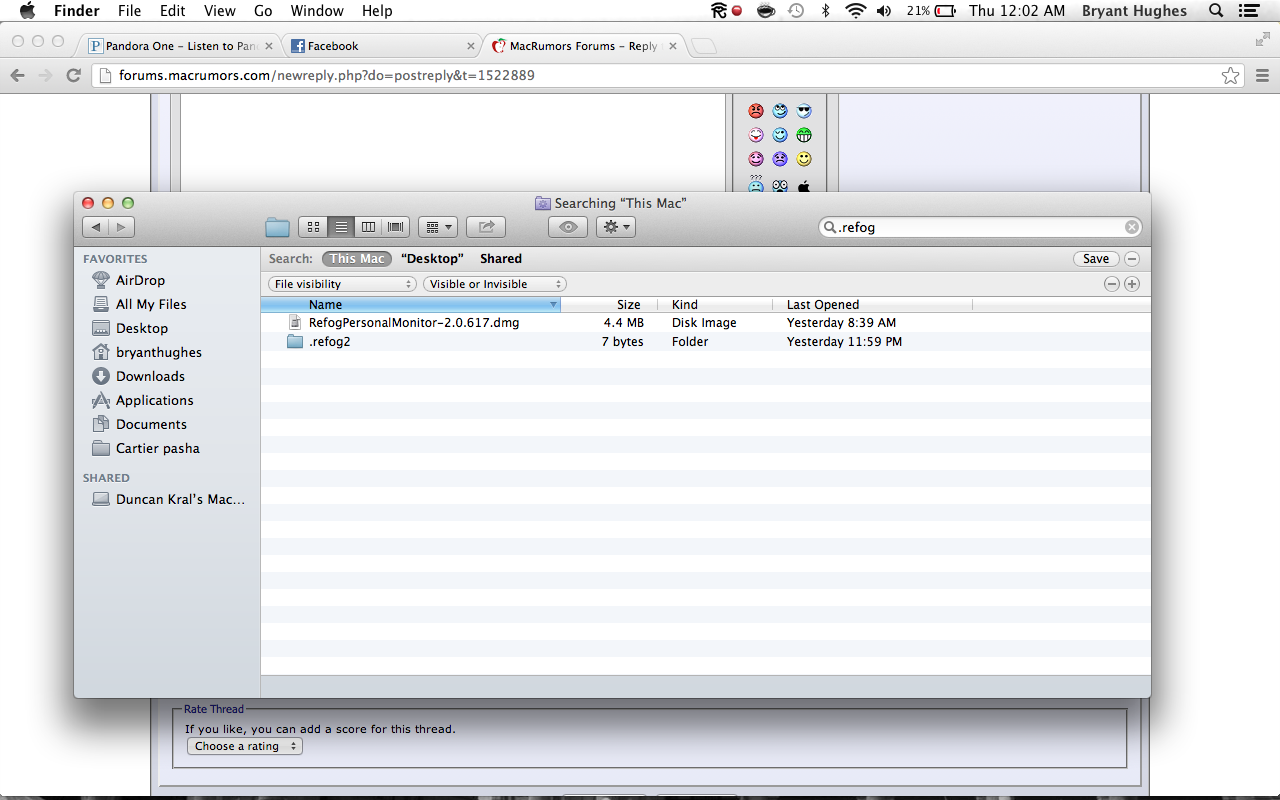The width and height of the screenshot is (1280, 800).
Task: Open Choose a rating dropdown in Chrome
Action: pyautogui.click(x=245, y=746)
